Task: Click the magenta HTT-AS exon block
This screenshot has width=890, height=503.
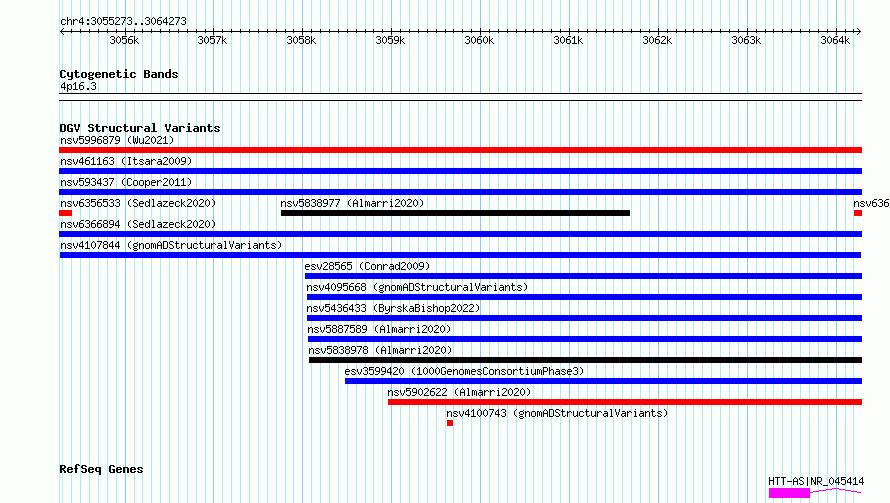Action: coord(790,493)
